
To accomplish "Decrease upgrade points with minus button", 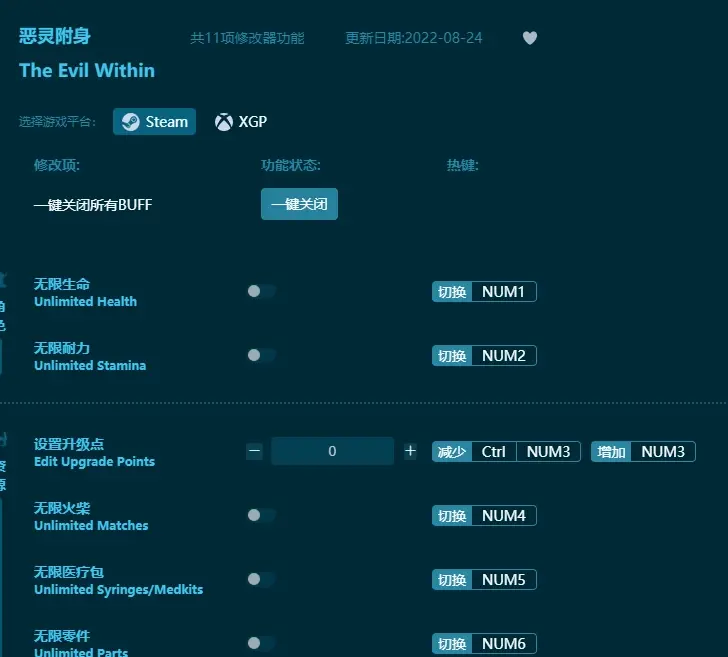I will [254, 451].
